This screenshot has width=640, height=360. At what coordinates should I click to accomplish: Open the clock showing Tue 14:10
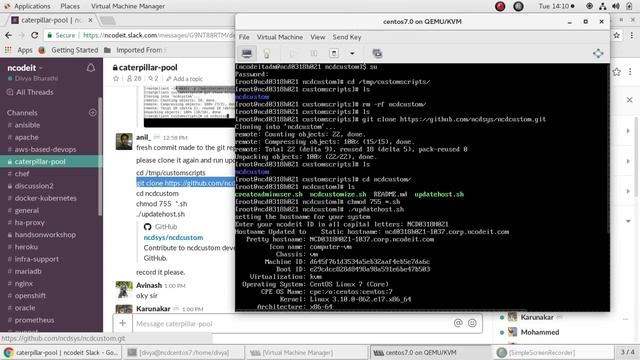pos(556,6)
